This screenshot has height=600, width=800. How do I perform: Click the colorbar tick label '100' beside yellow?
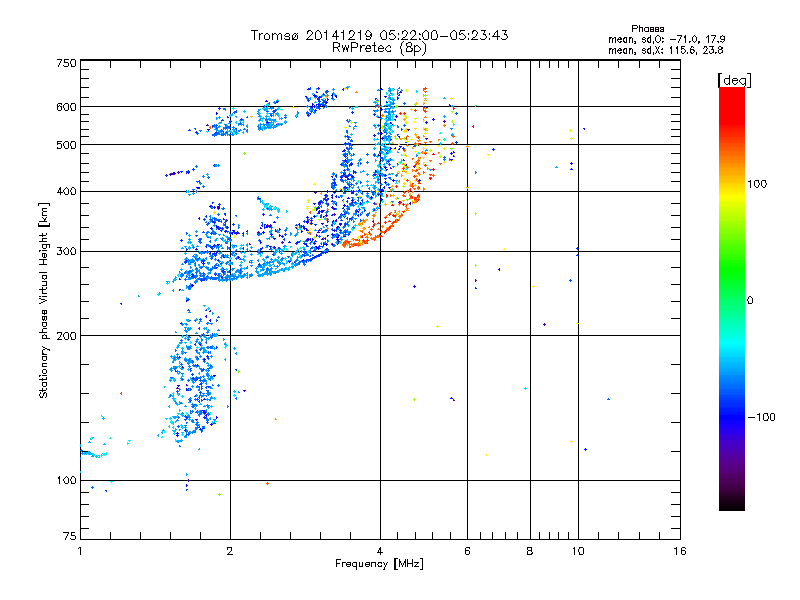(757, 184)
